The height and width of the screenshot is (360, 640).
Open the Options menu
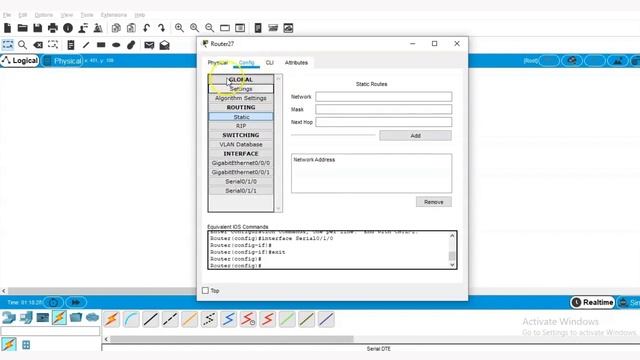click(x=44, y=15)
